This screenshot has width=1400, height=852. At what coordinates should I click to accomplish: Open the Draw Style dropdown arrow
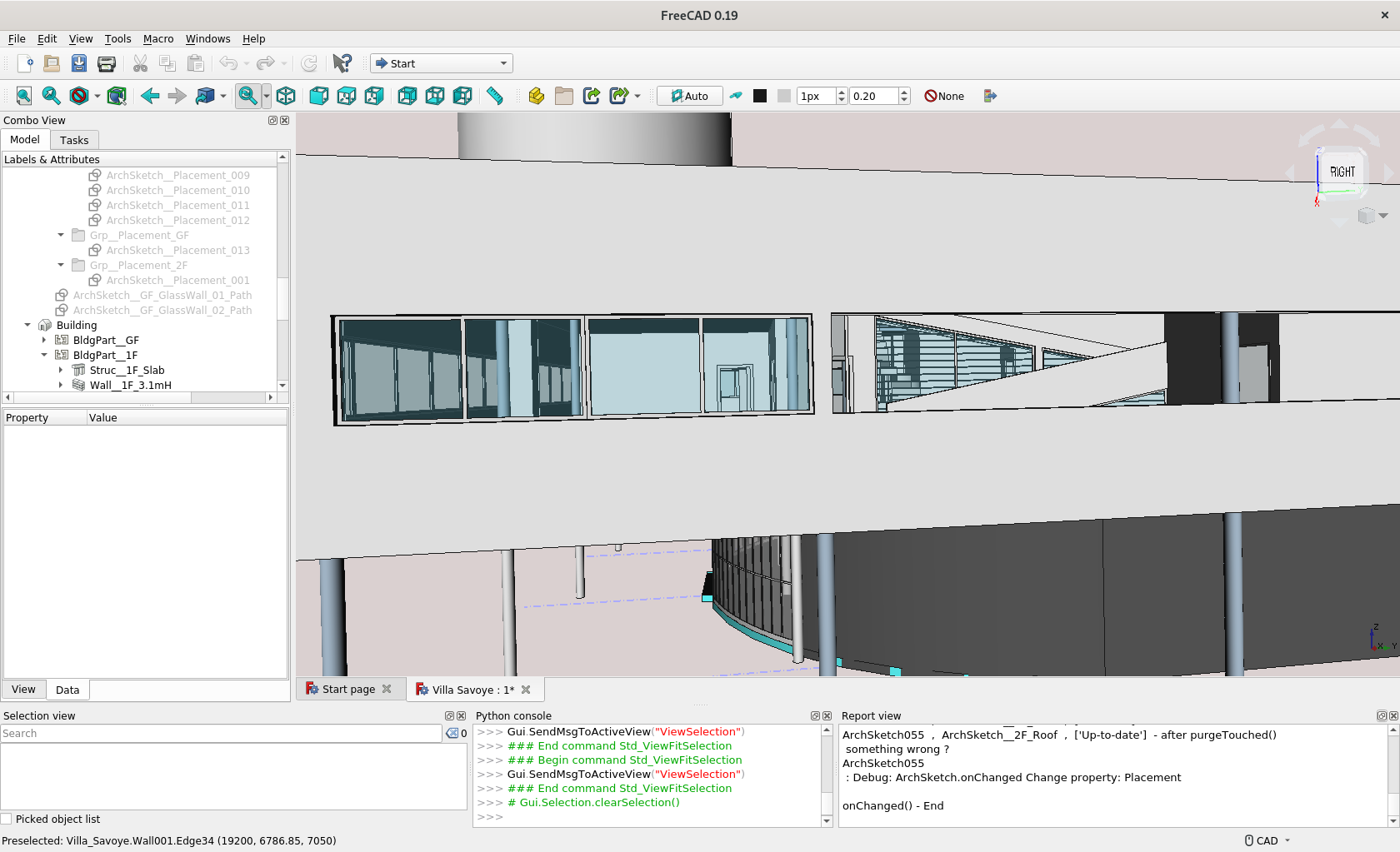click(x=97, y=96)
